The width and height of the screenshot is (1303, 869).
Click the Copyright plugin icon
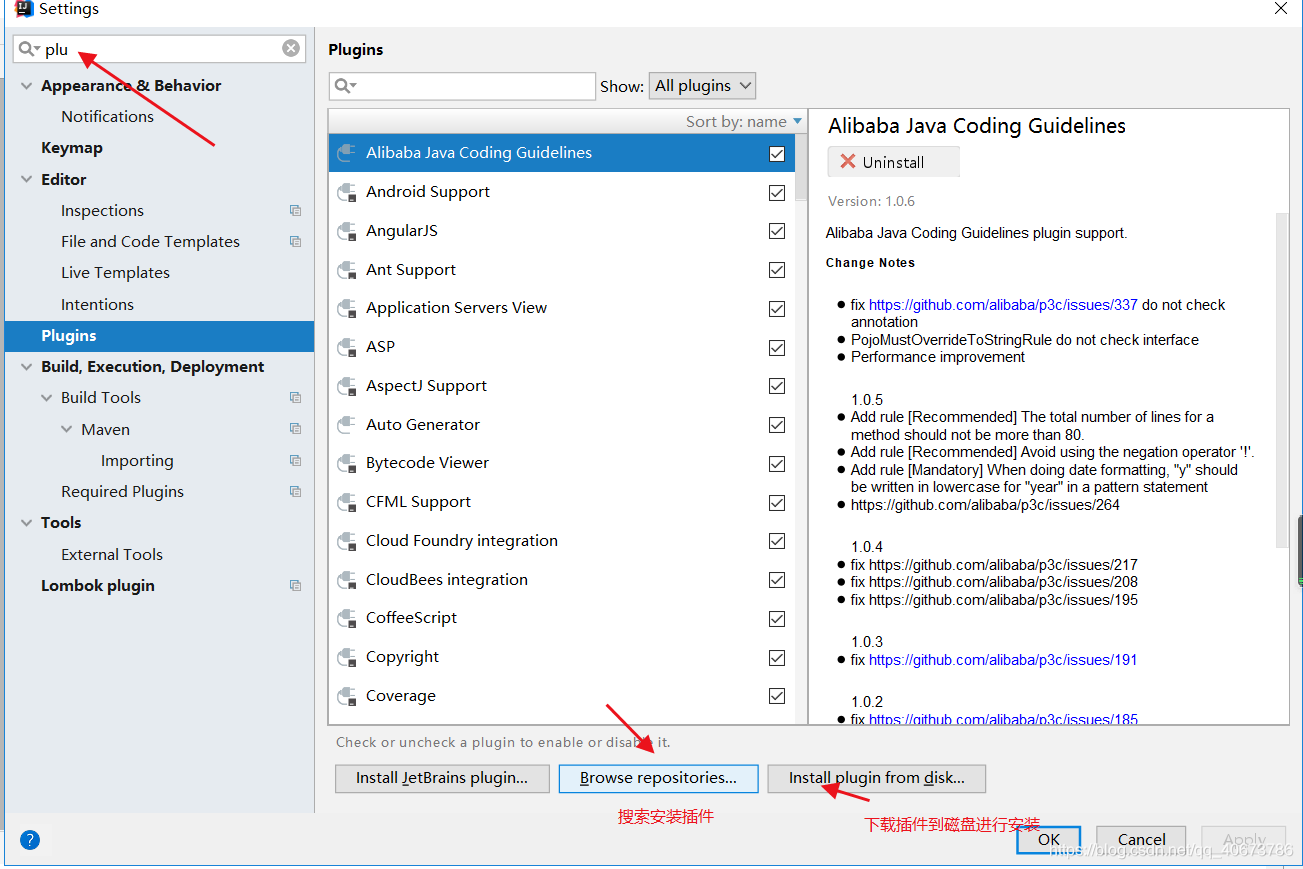[x=347, y=657]
